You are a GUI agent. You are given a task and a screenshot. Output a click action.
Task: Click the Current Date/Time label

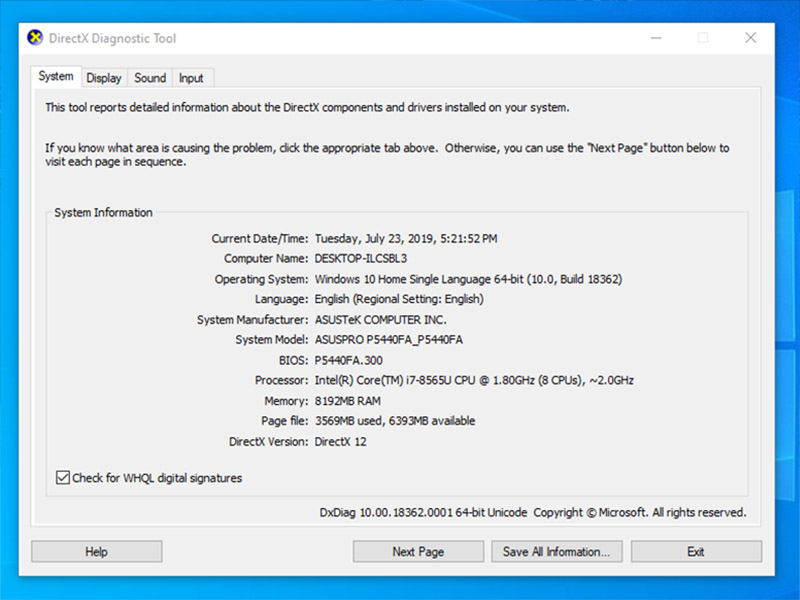(260, 239)
